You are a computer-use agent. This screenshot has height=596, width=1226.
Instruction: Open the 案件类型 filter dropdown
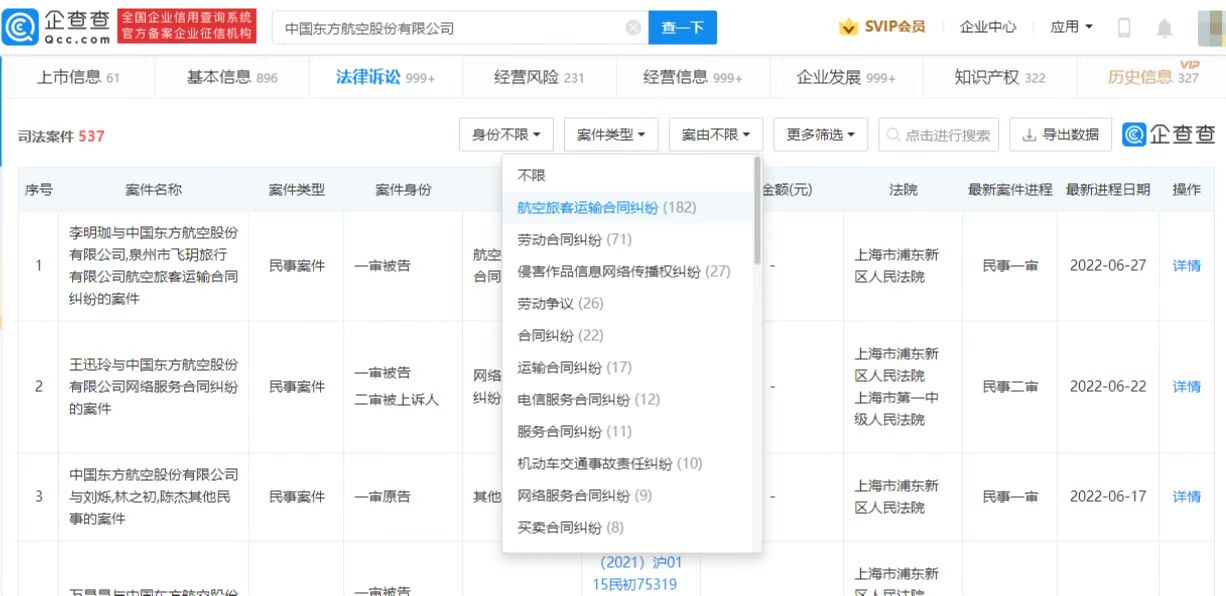click(611, 135)
